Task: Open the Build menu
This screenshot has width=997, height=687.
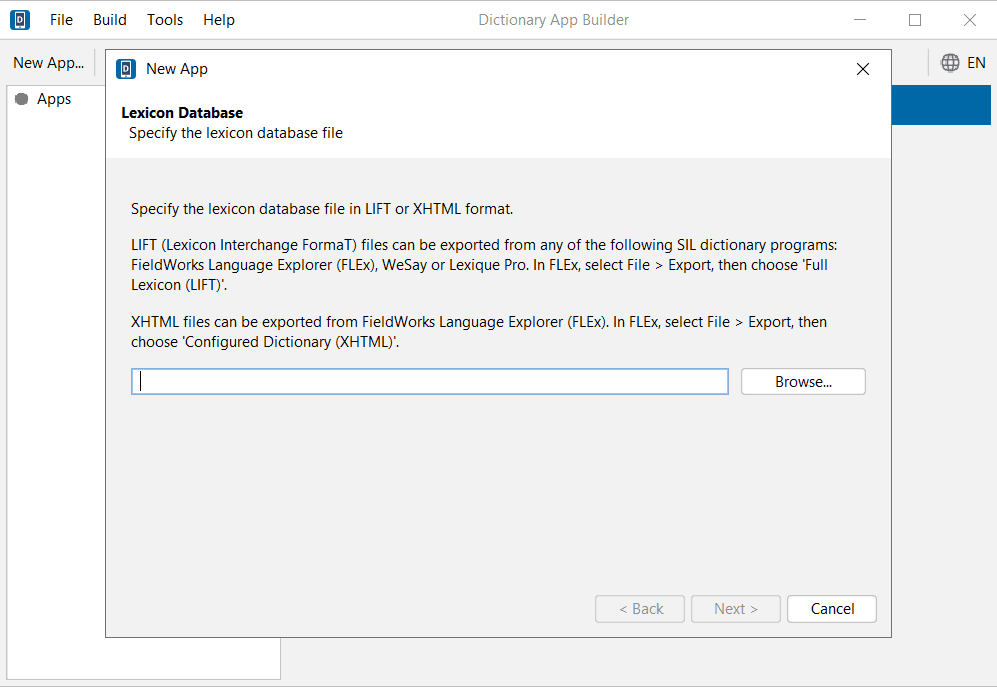Action: (x=109, y=19)
